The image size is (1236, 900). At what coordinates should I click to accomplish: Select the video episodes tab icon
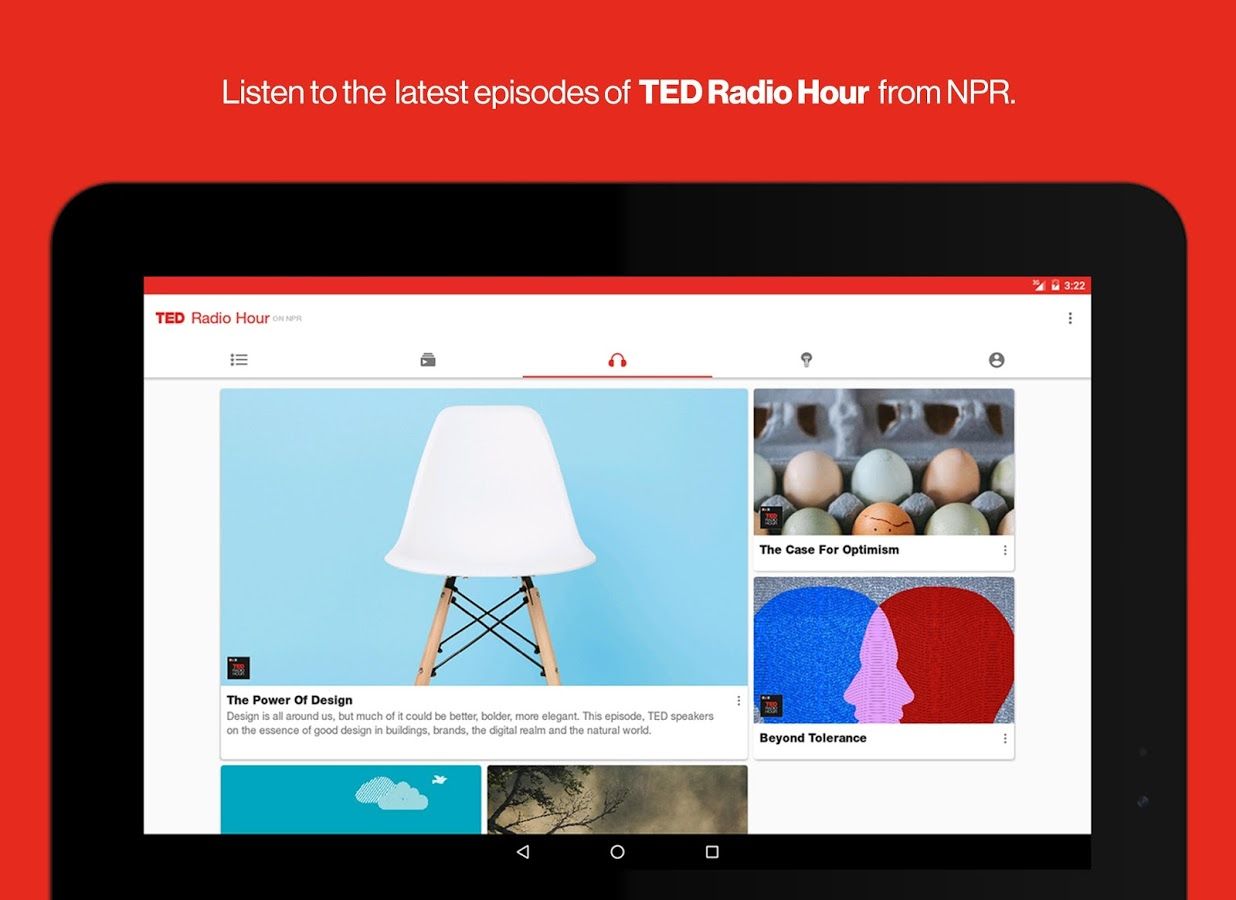pos(428,359)
